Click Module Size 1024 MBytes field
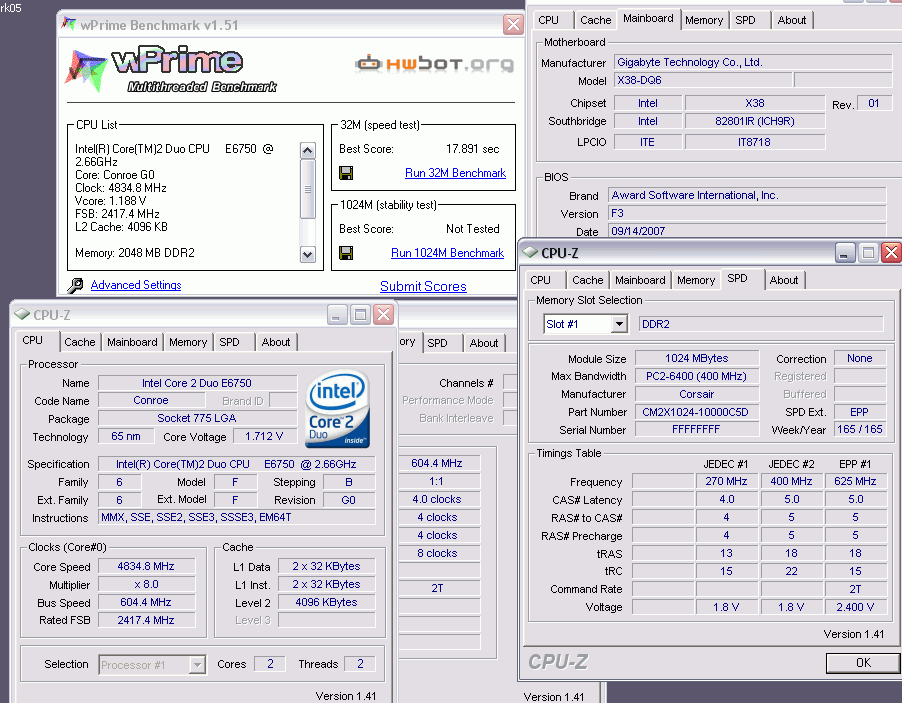Screen dimensions: 902x703 pos(695,358)
